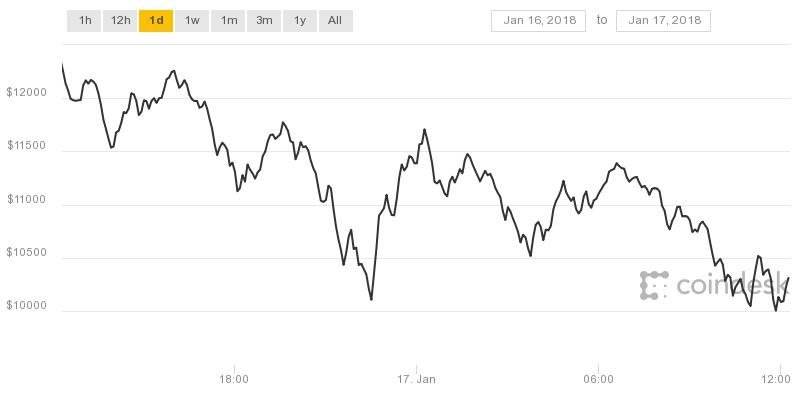Click the CoinDesk logo icon
The height and width of the screenshot is (400, 800).
click(x=654, y=285)
